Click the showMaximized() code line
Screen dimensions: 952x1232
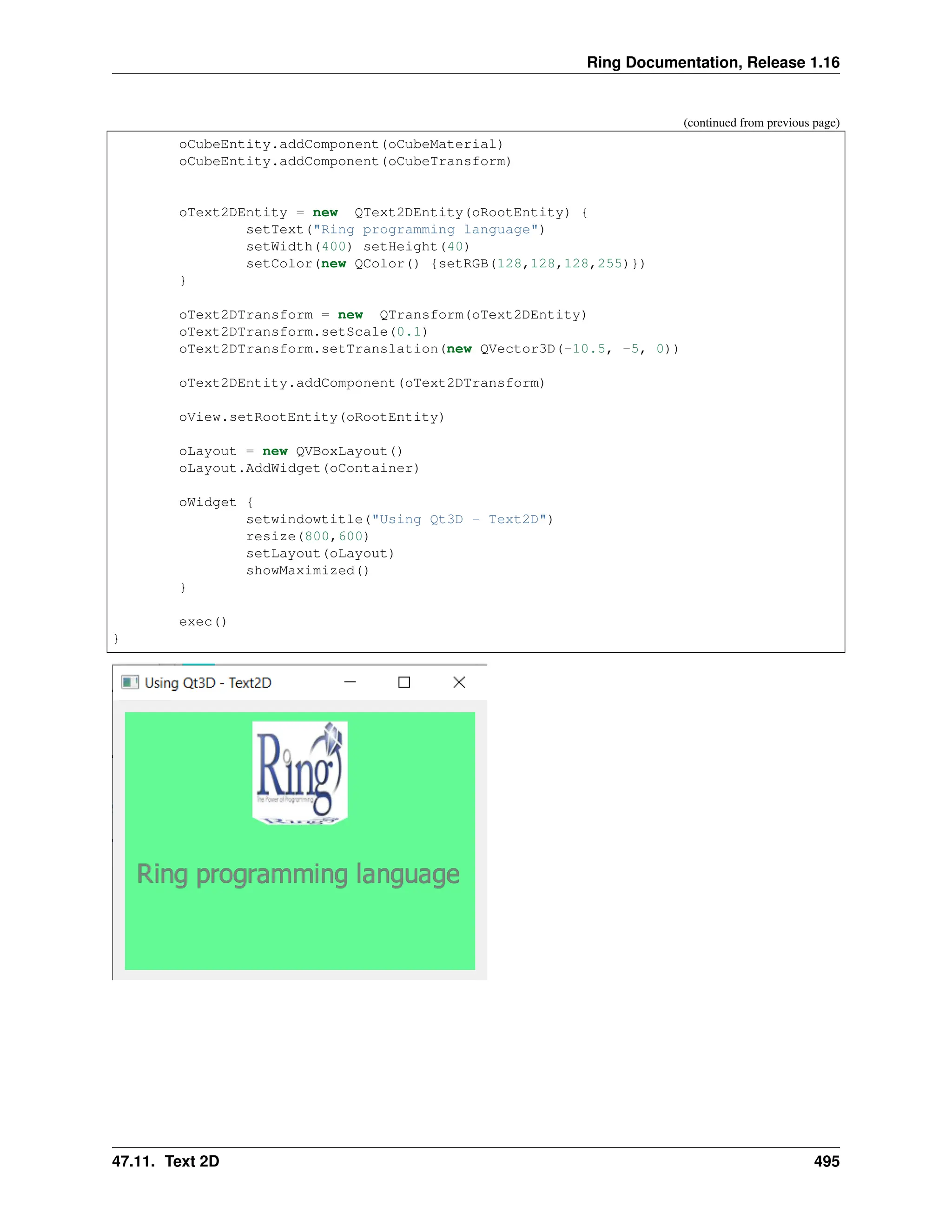click(307, 571)
